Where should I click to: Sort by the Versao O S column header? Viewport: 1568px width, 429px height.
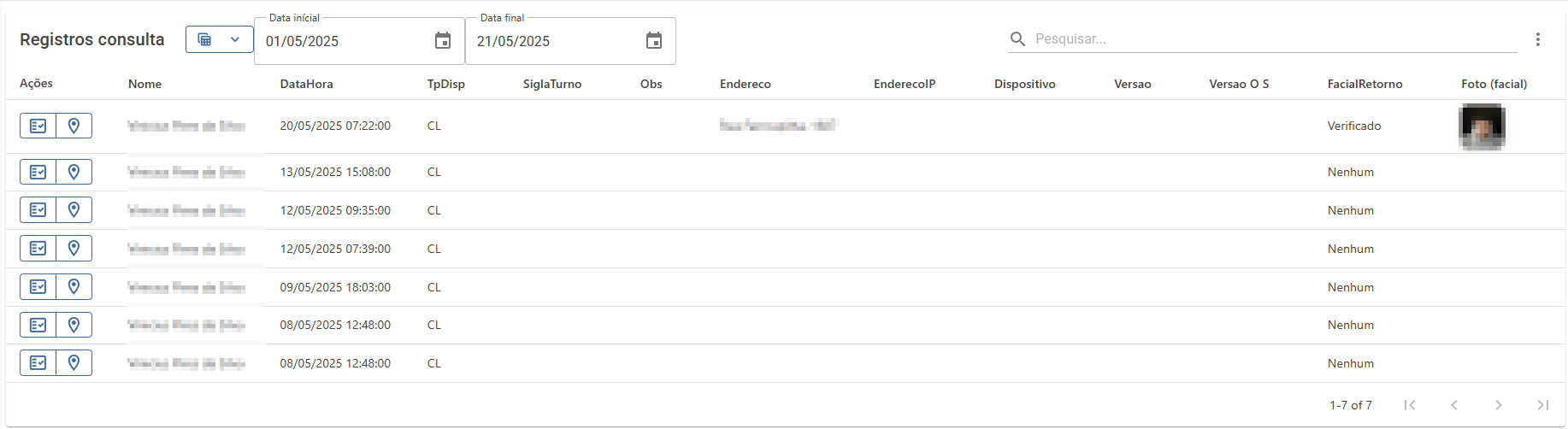tap(1239, 84)
